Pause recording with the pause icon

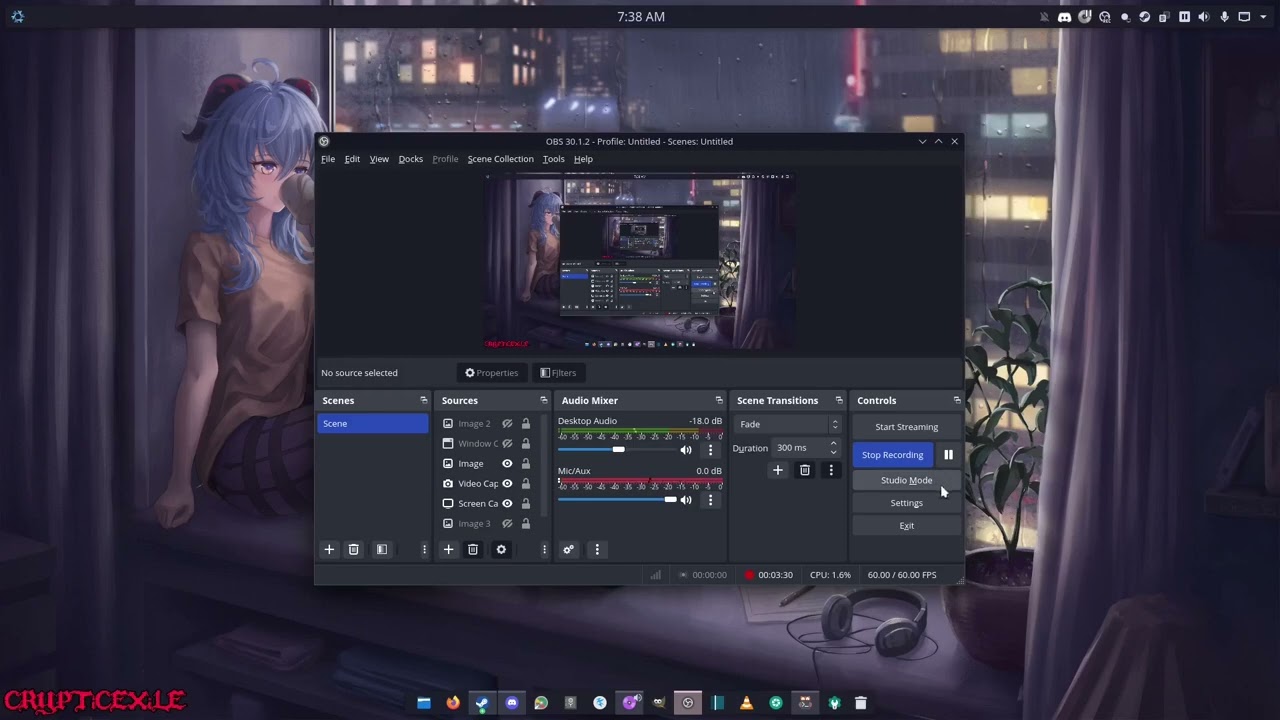pyautogui.click(x=948, y=455)
